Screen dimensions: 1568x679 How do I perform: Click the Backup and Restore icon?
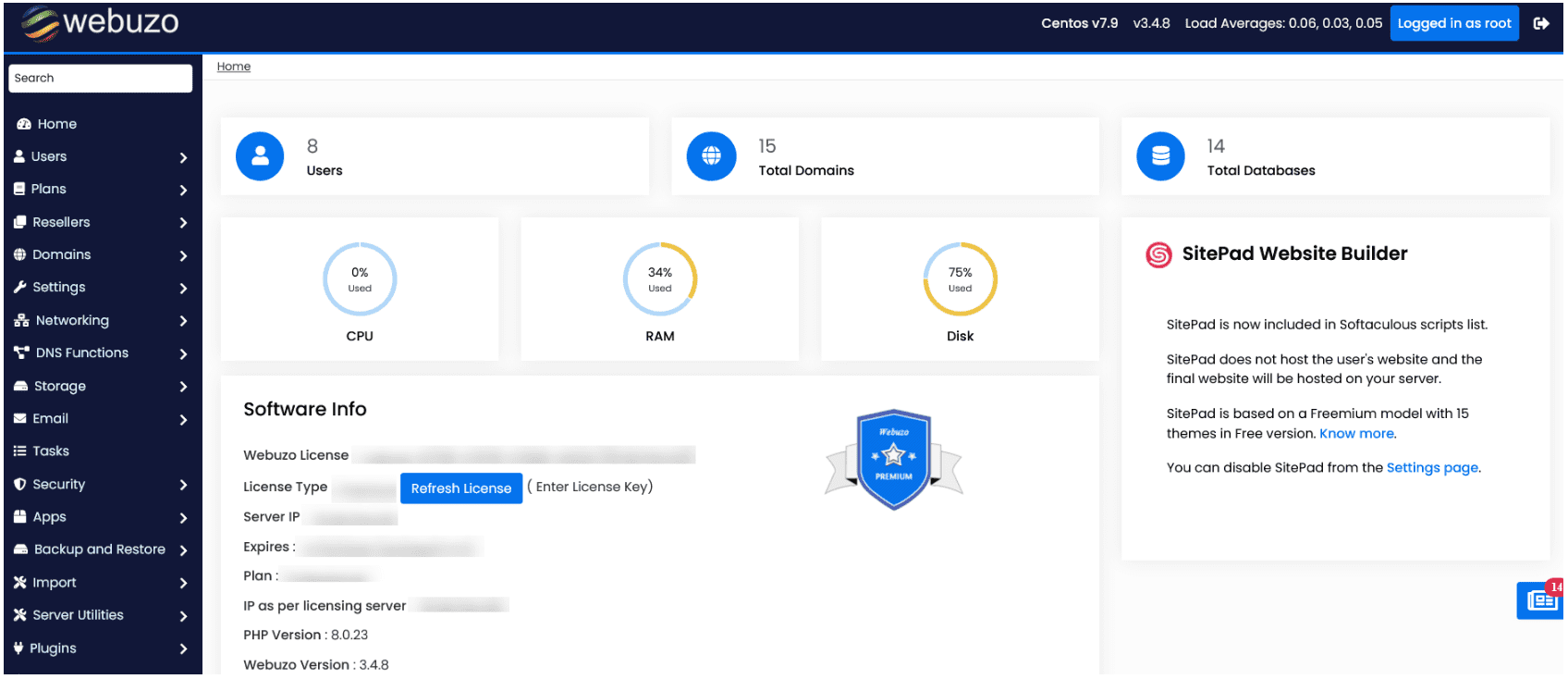coord(20,549)
